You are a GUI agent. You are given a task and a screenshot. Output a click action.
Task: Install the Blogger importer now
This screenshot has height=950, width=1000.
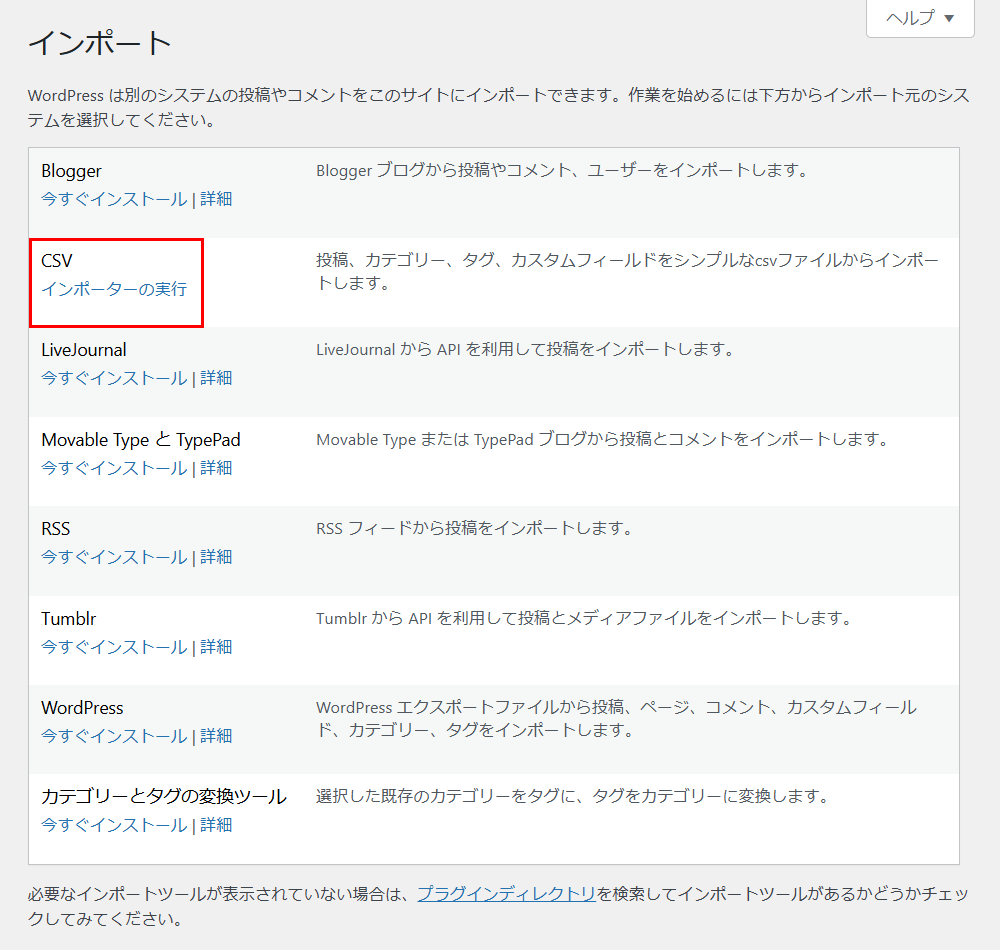[113, 199]
